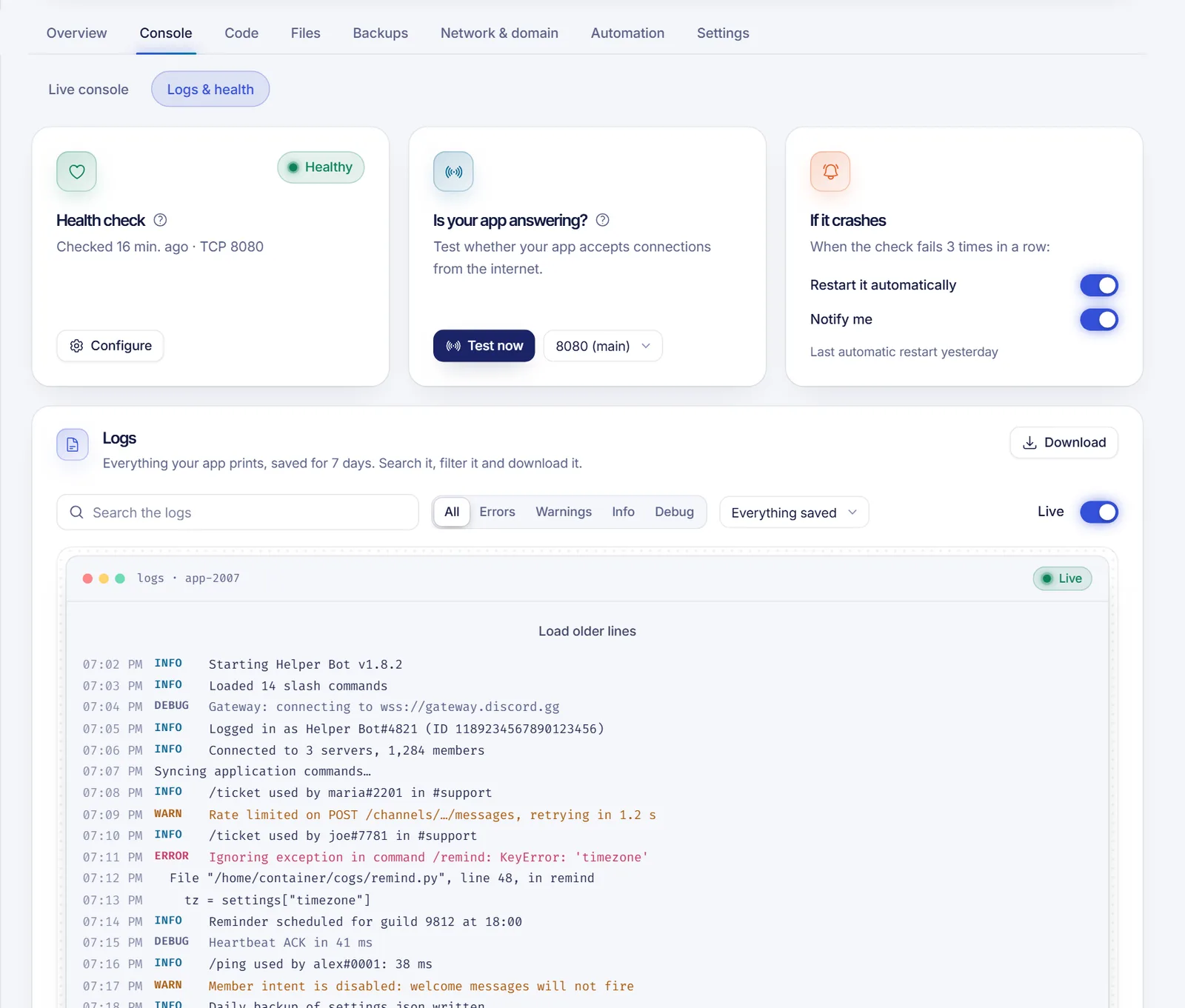The height and width of the screenshot is (1008, 1185).
Task: Turn off the Notify me switch
Action: 1099,319
